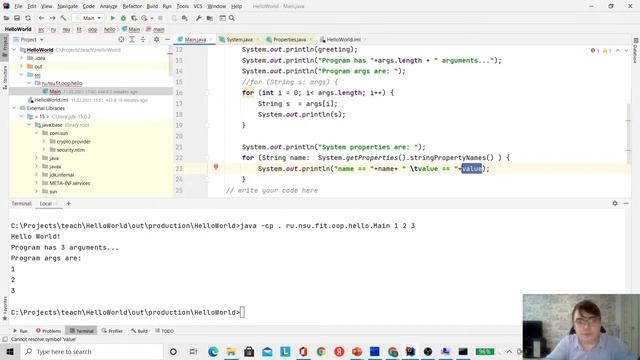The height and width of the screenshot is (360, 640).
Task: Toggle Favorites tool window sidebar button
Action: [4, 309]
